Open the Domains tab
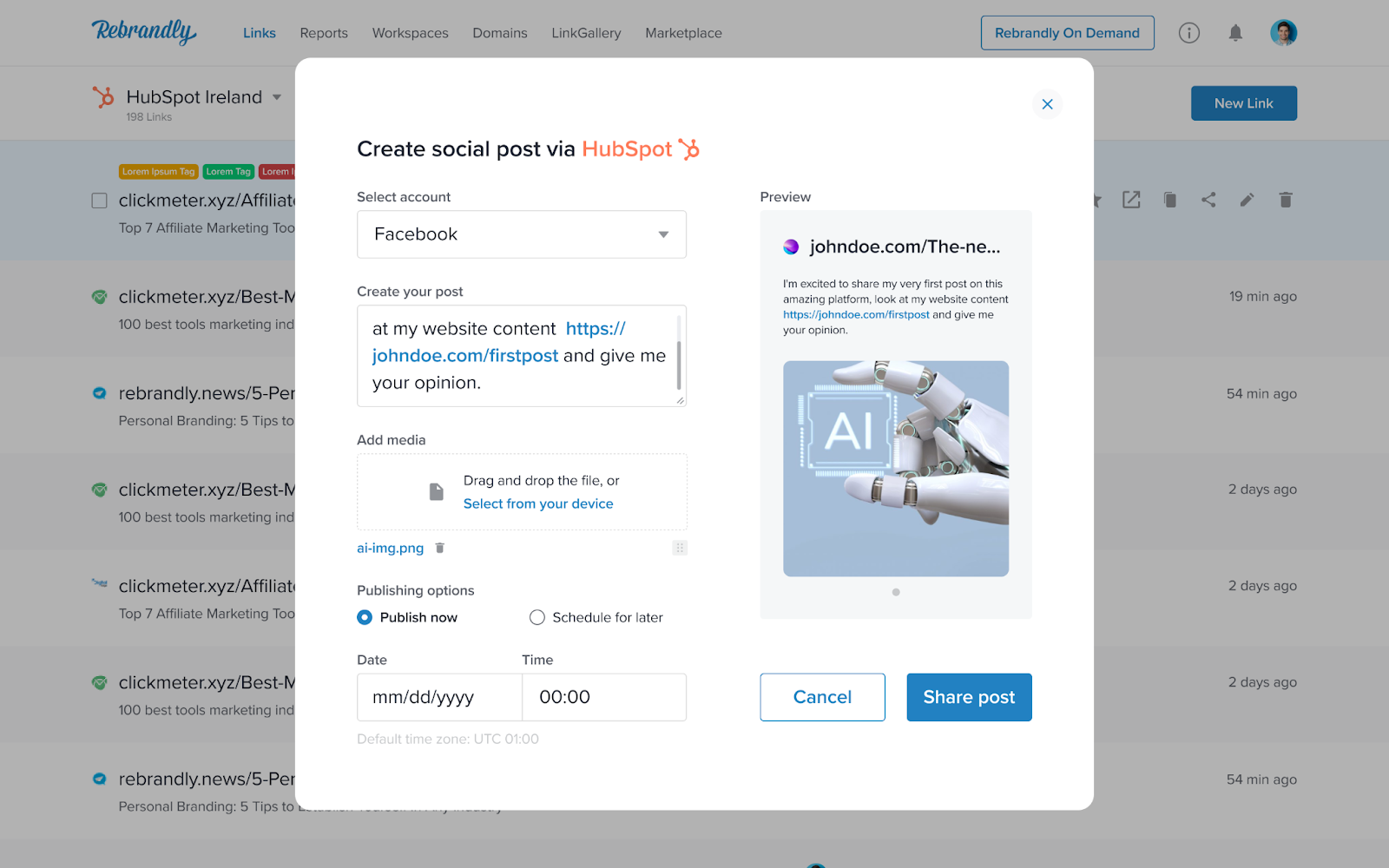1389x868 pixels. pyautogui.click(x=500, y=33)
